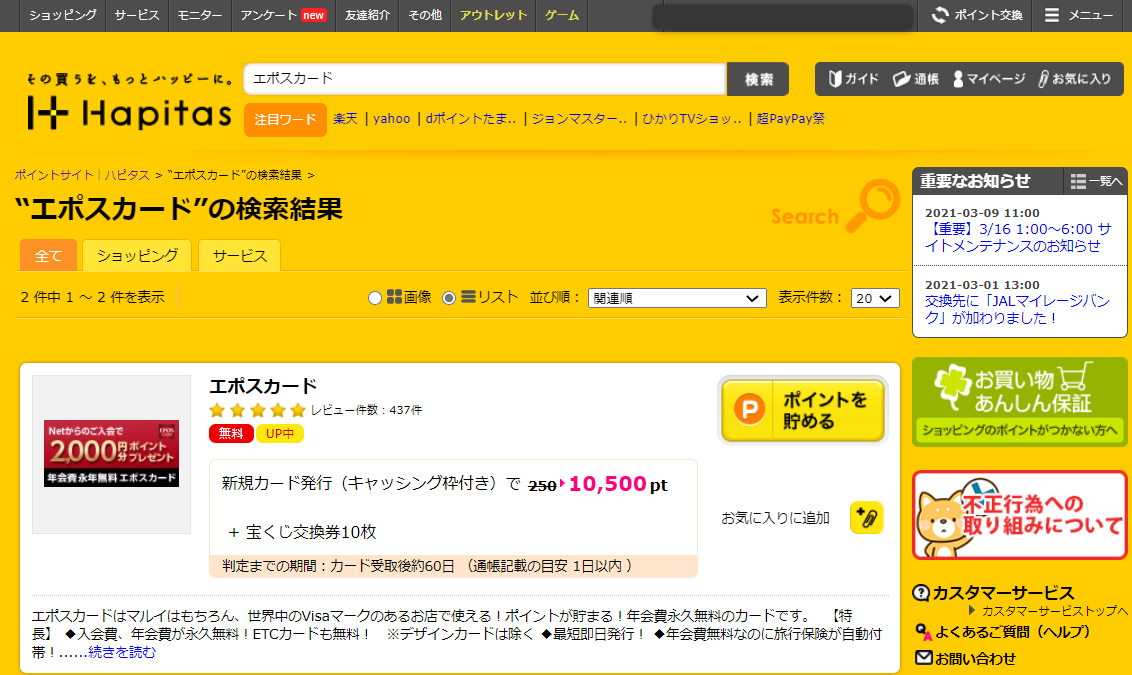The width and height of the screenshot is (1132, 675).
Task: Click the 無料 badge
Action: [x=231, y=433]
